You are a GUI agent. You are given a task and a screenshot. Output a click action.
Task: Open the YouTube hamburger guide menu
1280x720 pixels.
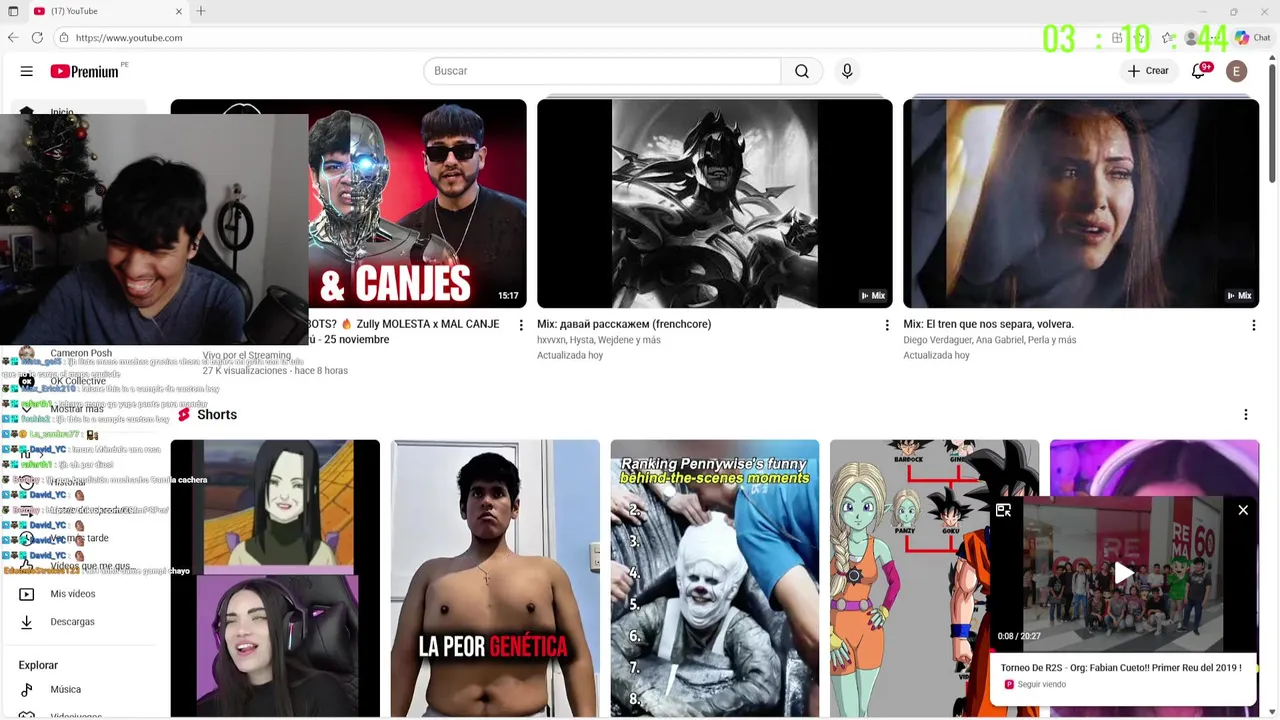27,71
